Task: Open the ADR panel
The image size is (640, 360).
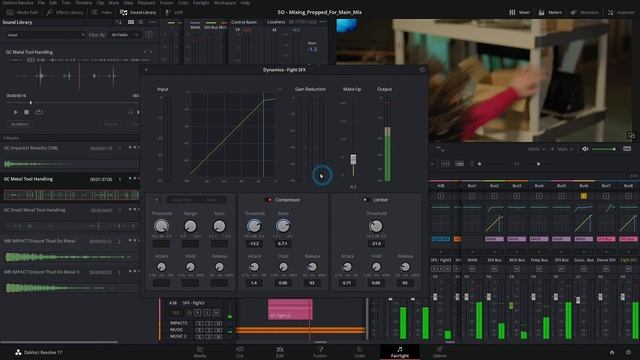Action: tap(175, 12)
